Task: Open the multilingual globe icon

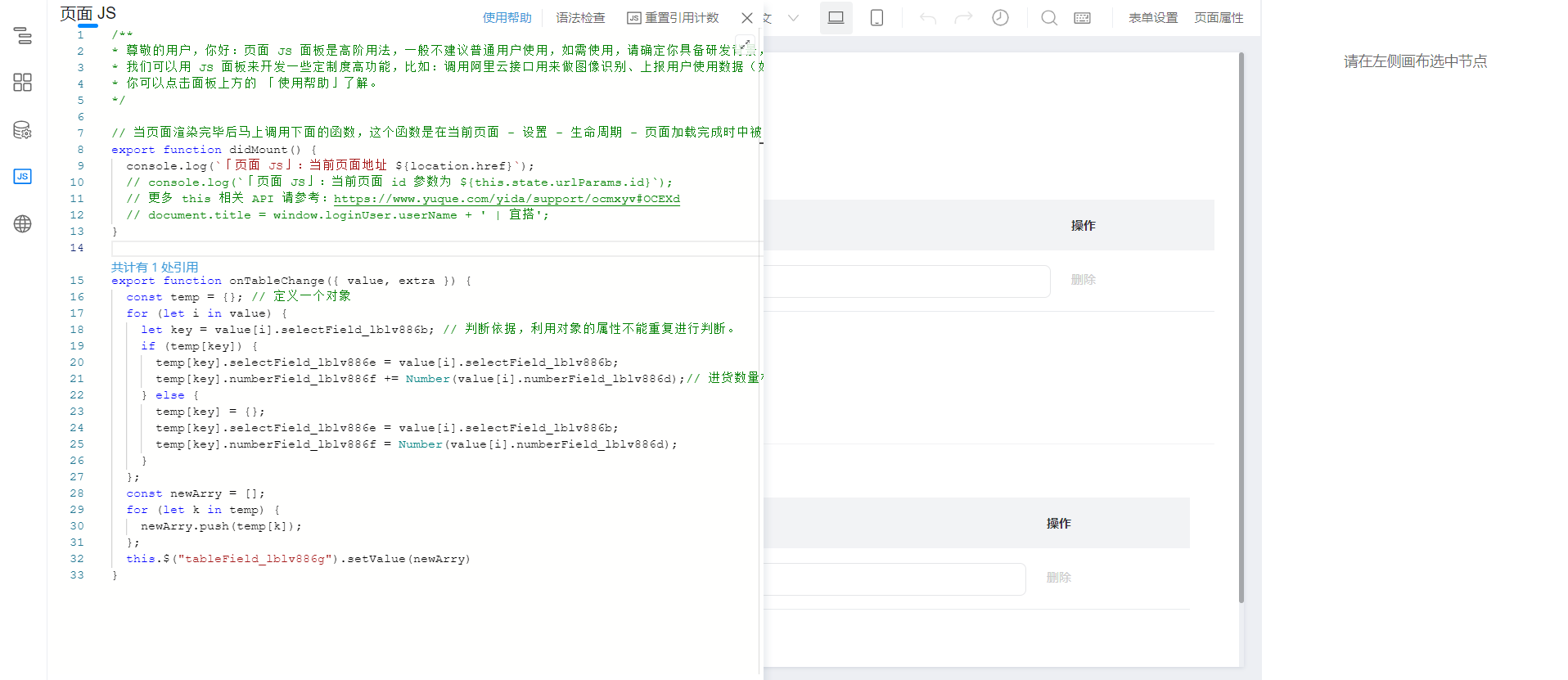Action: coord(23,224)
